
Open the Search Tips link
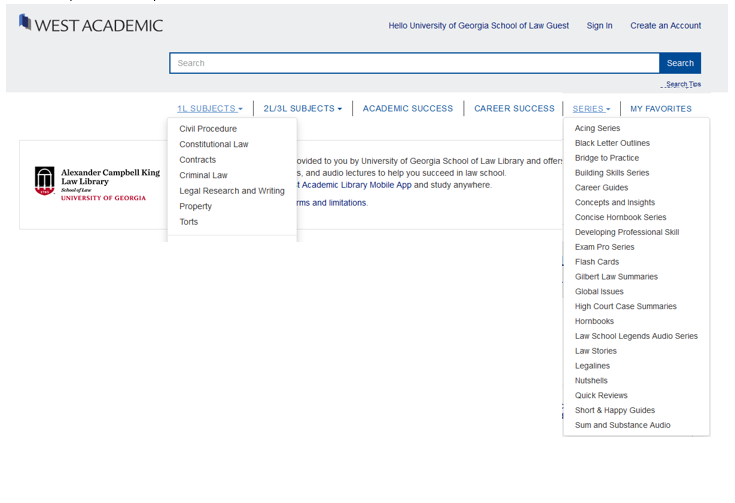(683, 84)
